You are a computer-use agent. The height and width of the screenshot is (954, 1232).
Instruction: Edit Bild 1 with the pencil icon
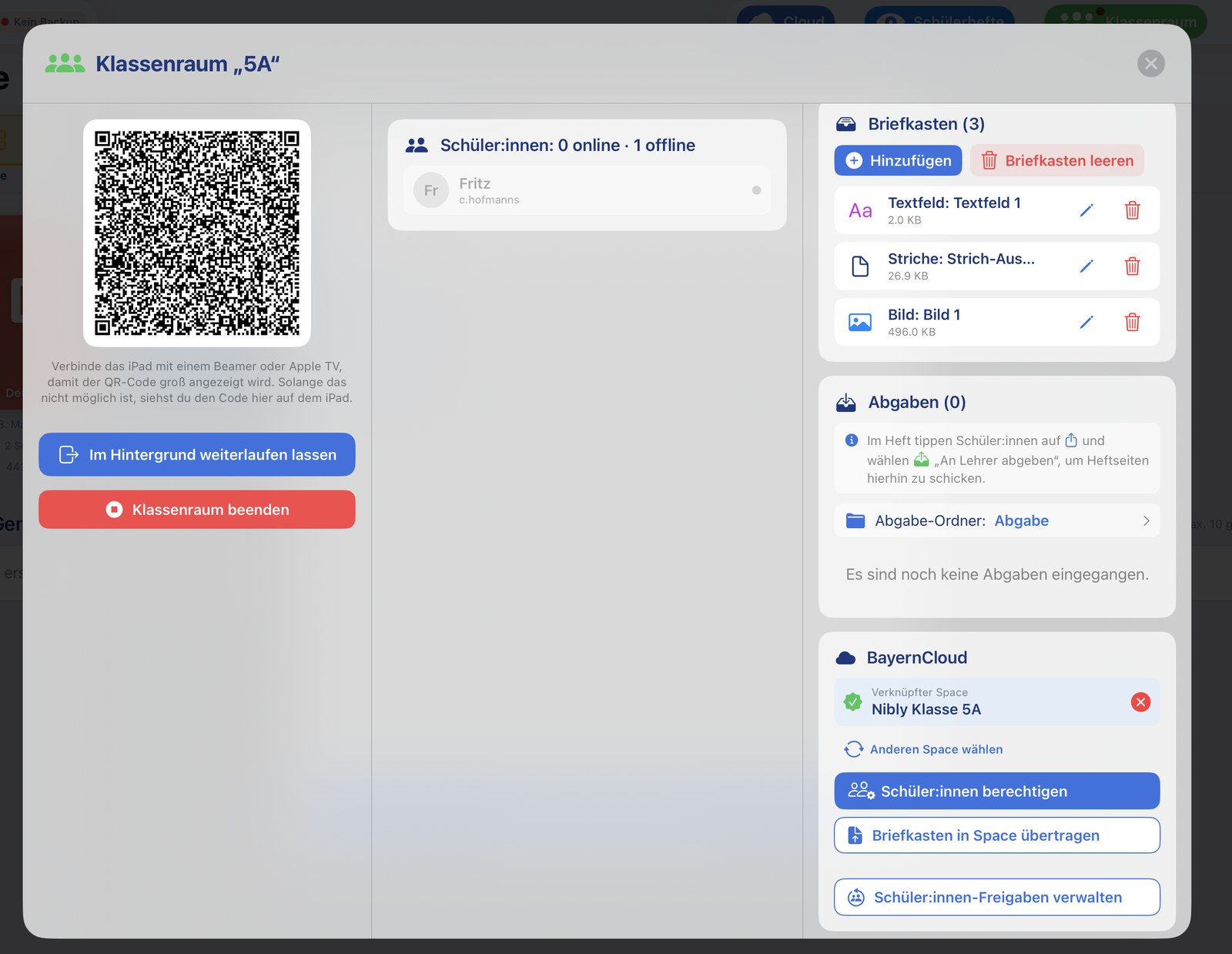click(x=1086, y=322)
